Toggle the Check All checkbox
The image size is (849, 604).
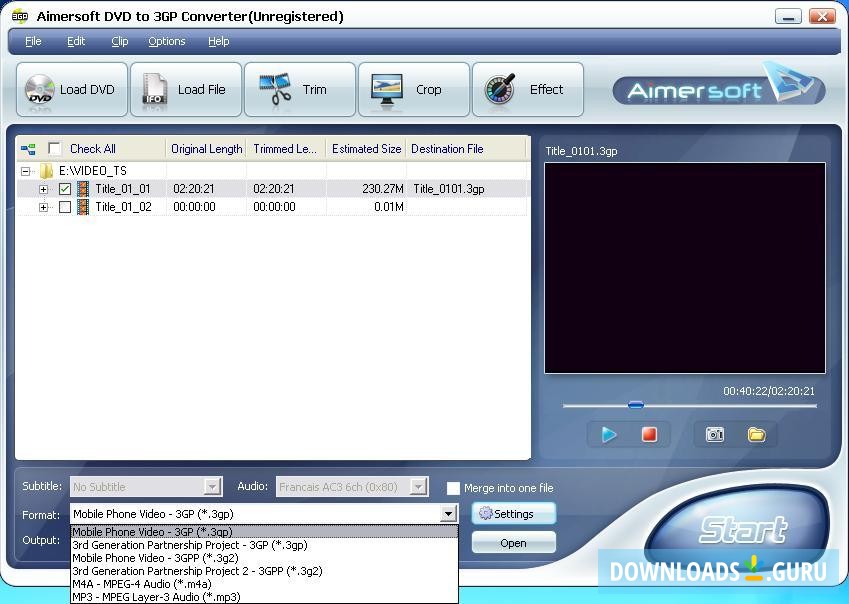click(54, 148)
